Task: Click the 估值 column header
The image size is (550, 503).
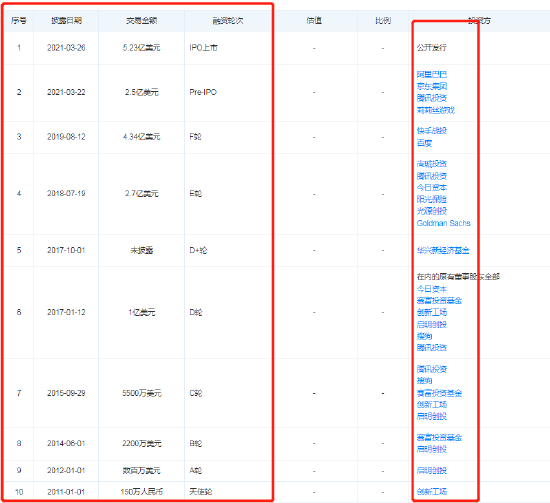Action: pos(314,21)
